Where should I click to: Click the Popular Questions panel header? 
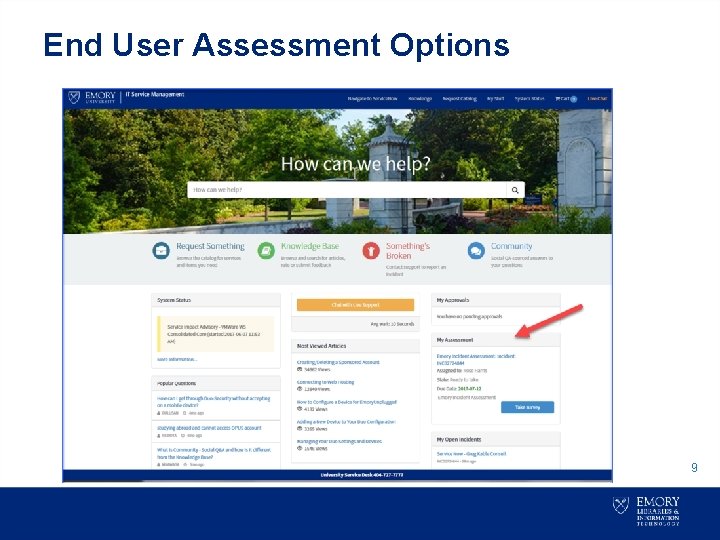(x=216, y=383)
